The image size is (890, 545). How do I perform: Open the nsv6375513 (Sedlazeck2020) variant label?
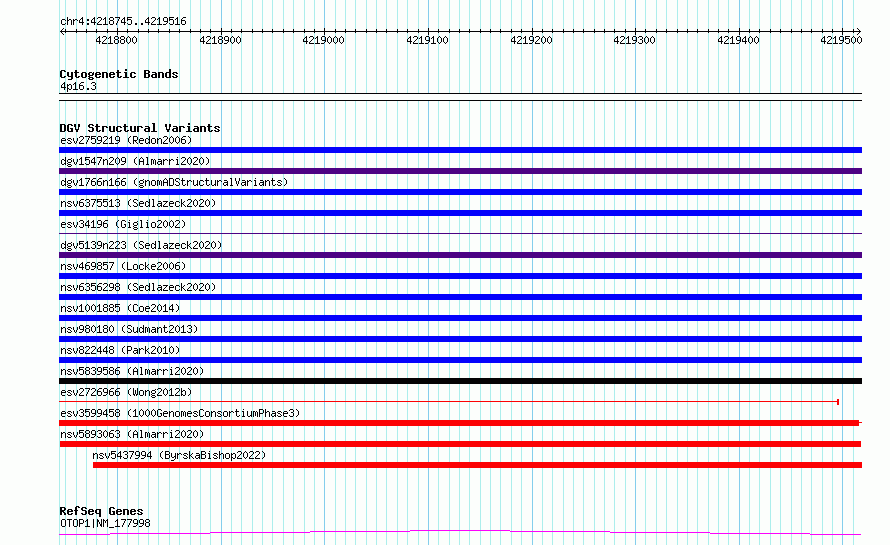pos(138,203)
